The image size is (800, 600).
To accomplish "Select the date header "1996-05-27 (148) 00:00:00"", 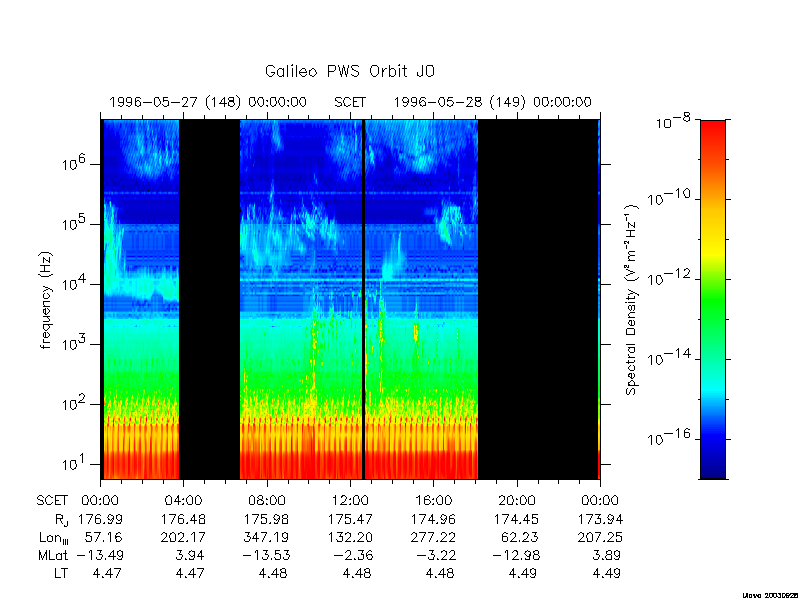I will pyautogui.click(x=208, y=103).
